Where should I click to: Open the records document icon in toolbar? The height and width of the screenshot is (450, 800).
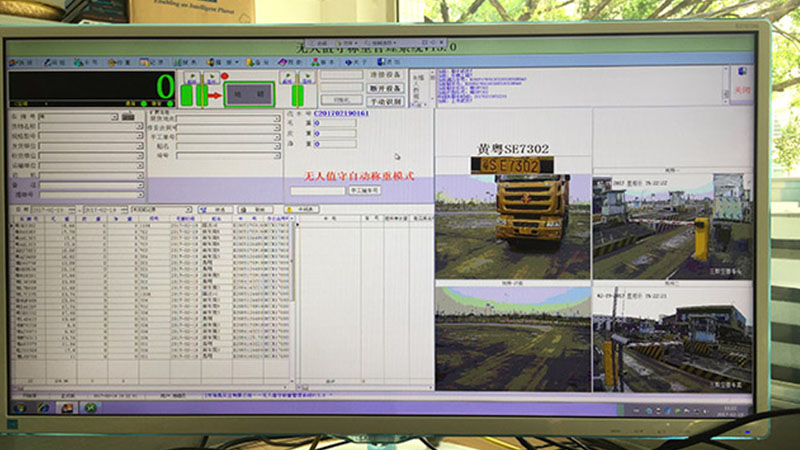(x=144, y=62)
